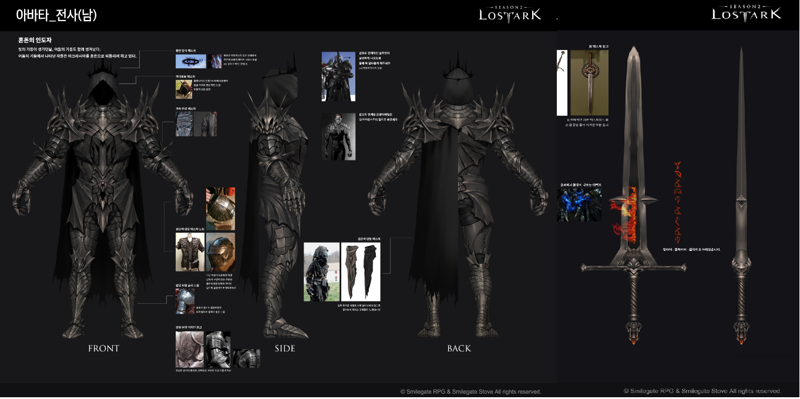Select the chainmail texture reference image
800x399 pixels.
click(185, 124)
